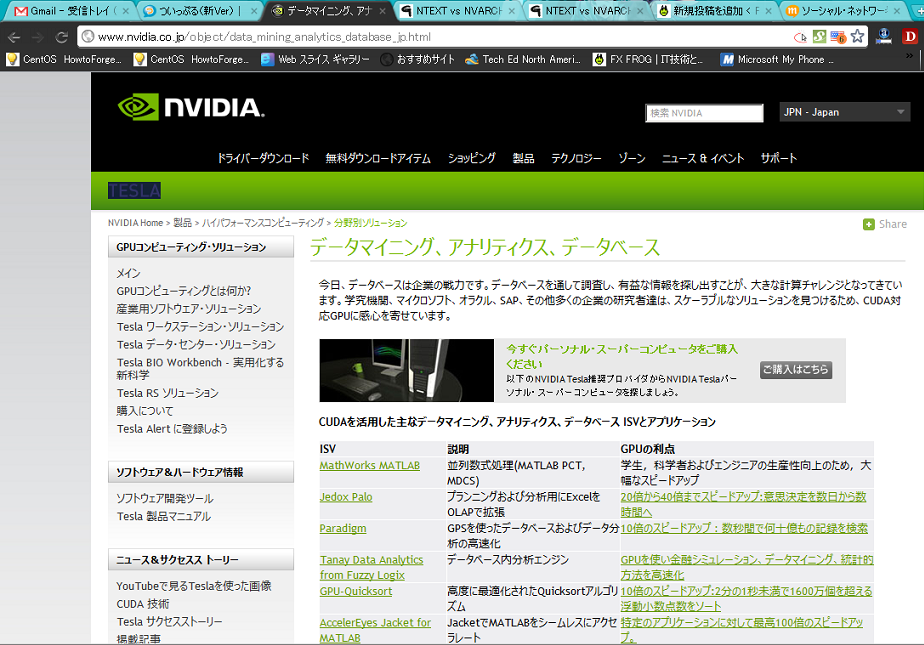Click the browser back arrow
Image resolution: width=924 pixels, height=645 pixels.
coord(14,36)
